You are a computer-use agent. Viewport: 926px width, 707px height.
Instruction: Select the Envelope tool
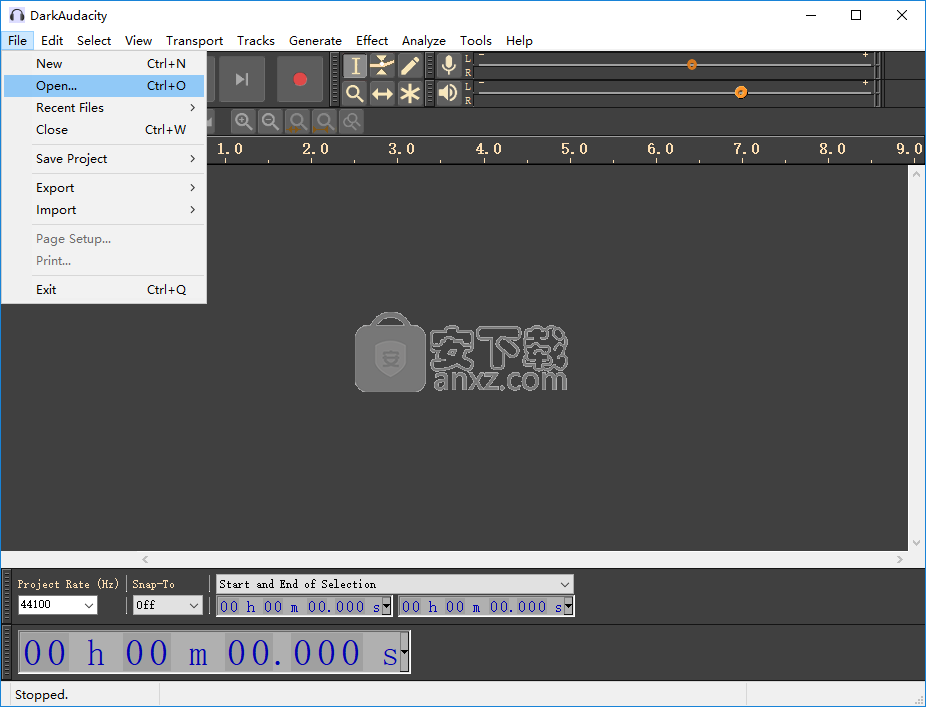382,66
